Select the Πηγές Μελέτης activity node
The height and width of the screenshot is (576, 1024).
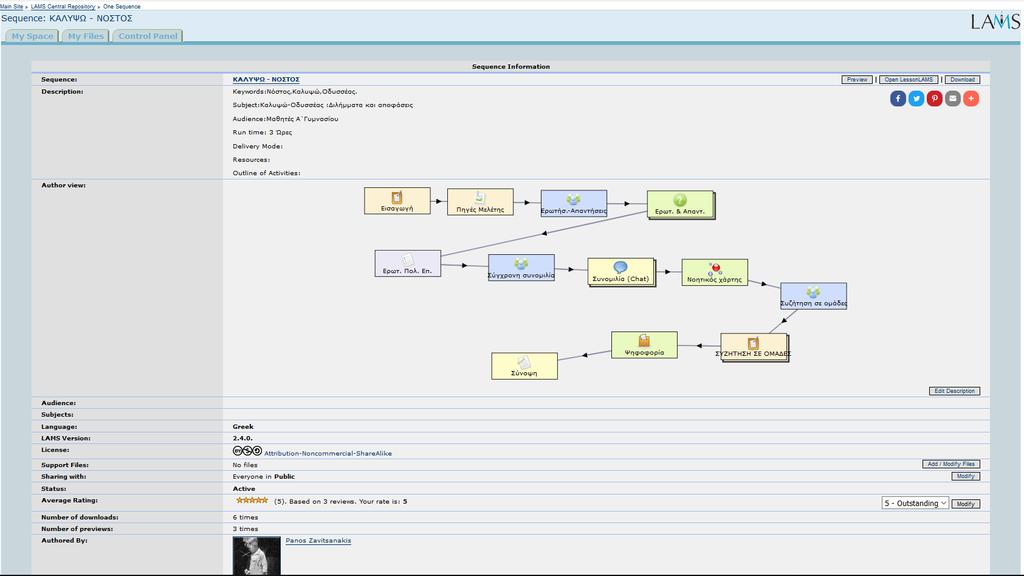coord(480,202)
